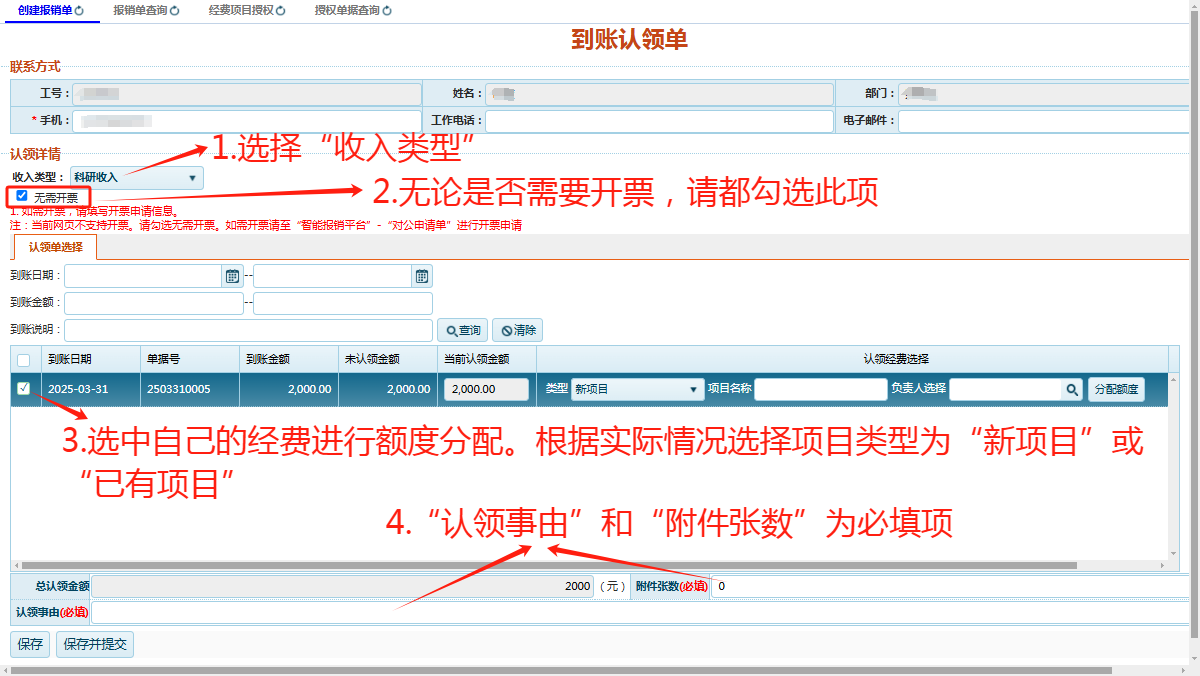Select the 认领单选择 tab
This screenshot has width=1200, height=676.
pyautogui.click(x=55, y=247)
